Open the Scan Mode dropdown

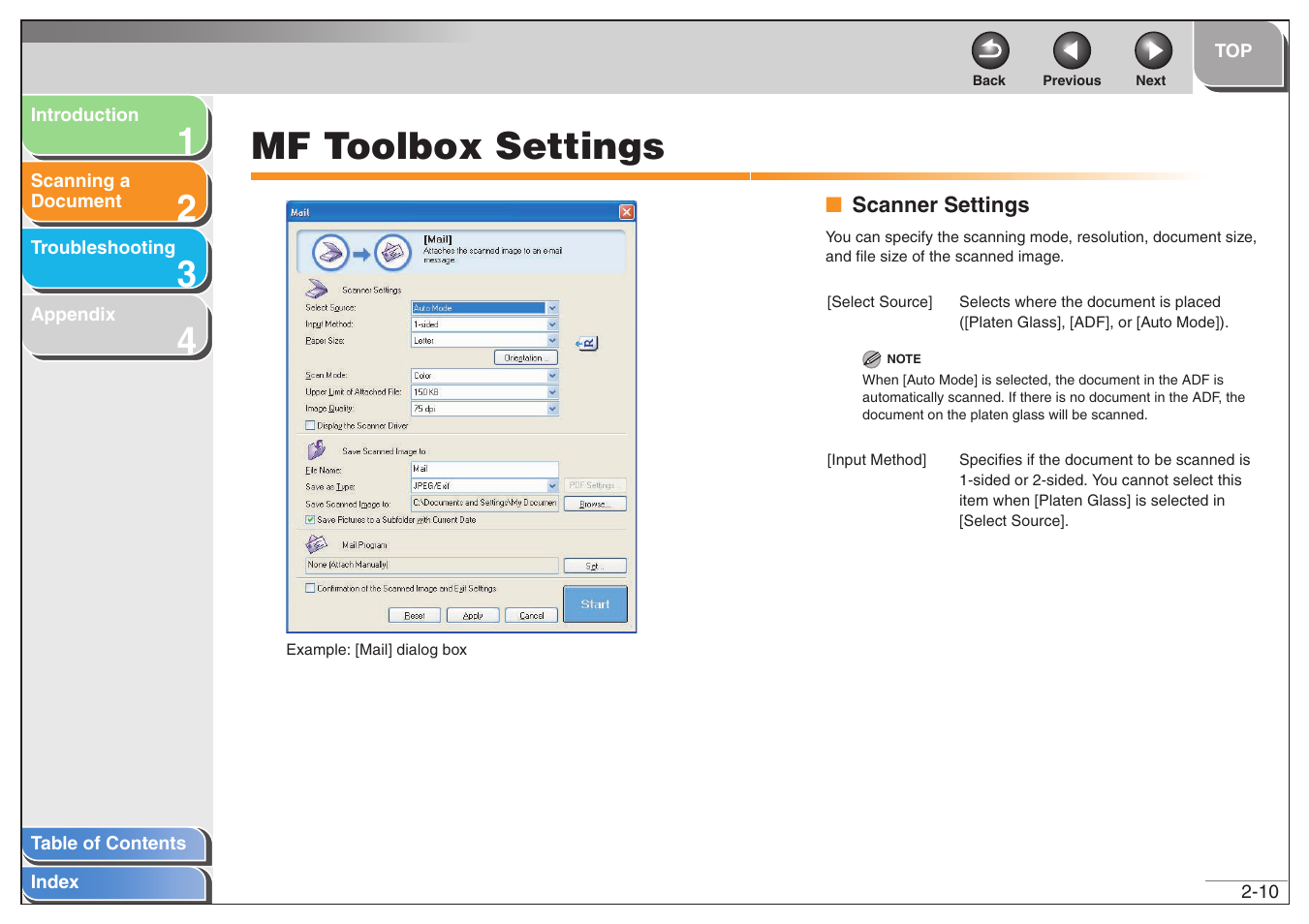click(x=552, y=376)
